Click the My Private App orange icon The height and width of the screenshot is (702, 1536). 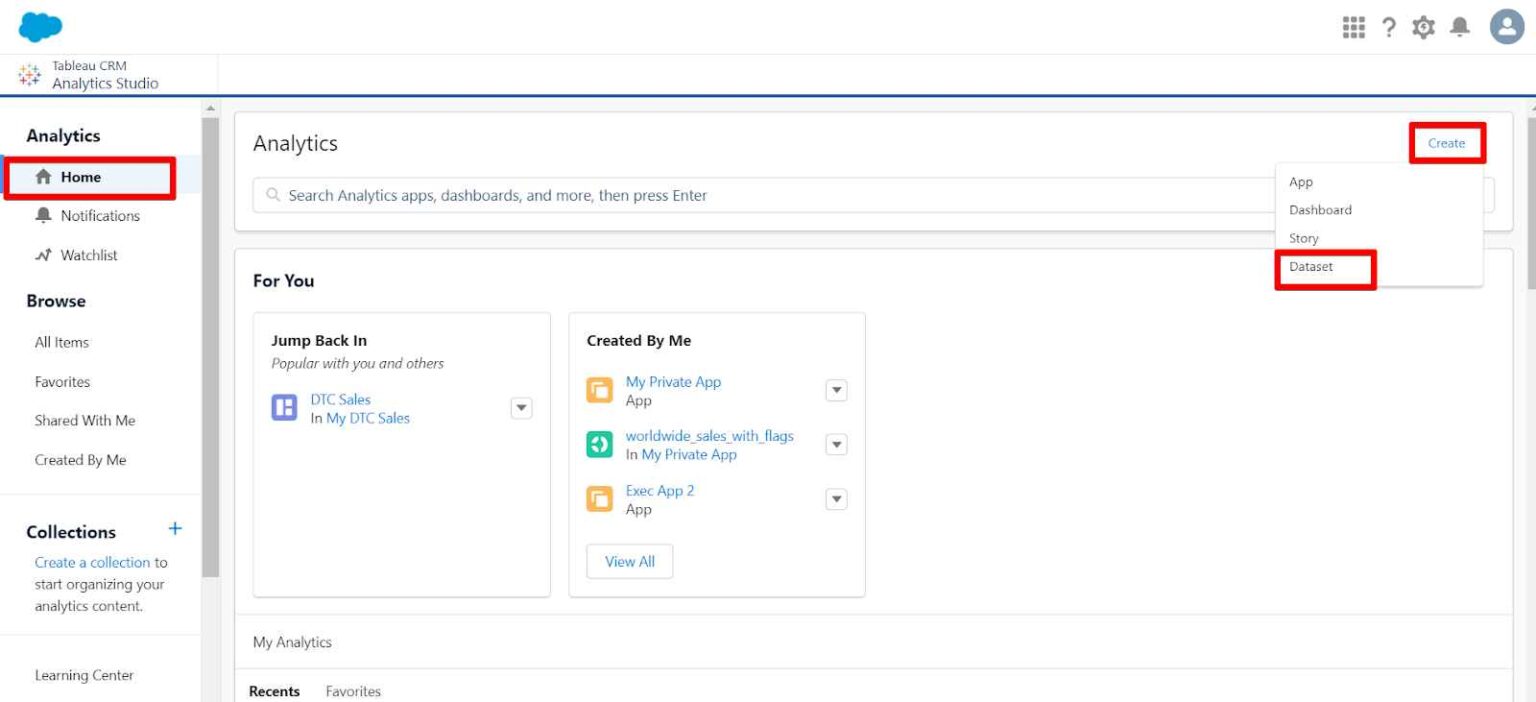click(599, 390)
